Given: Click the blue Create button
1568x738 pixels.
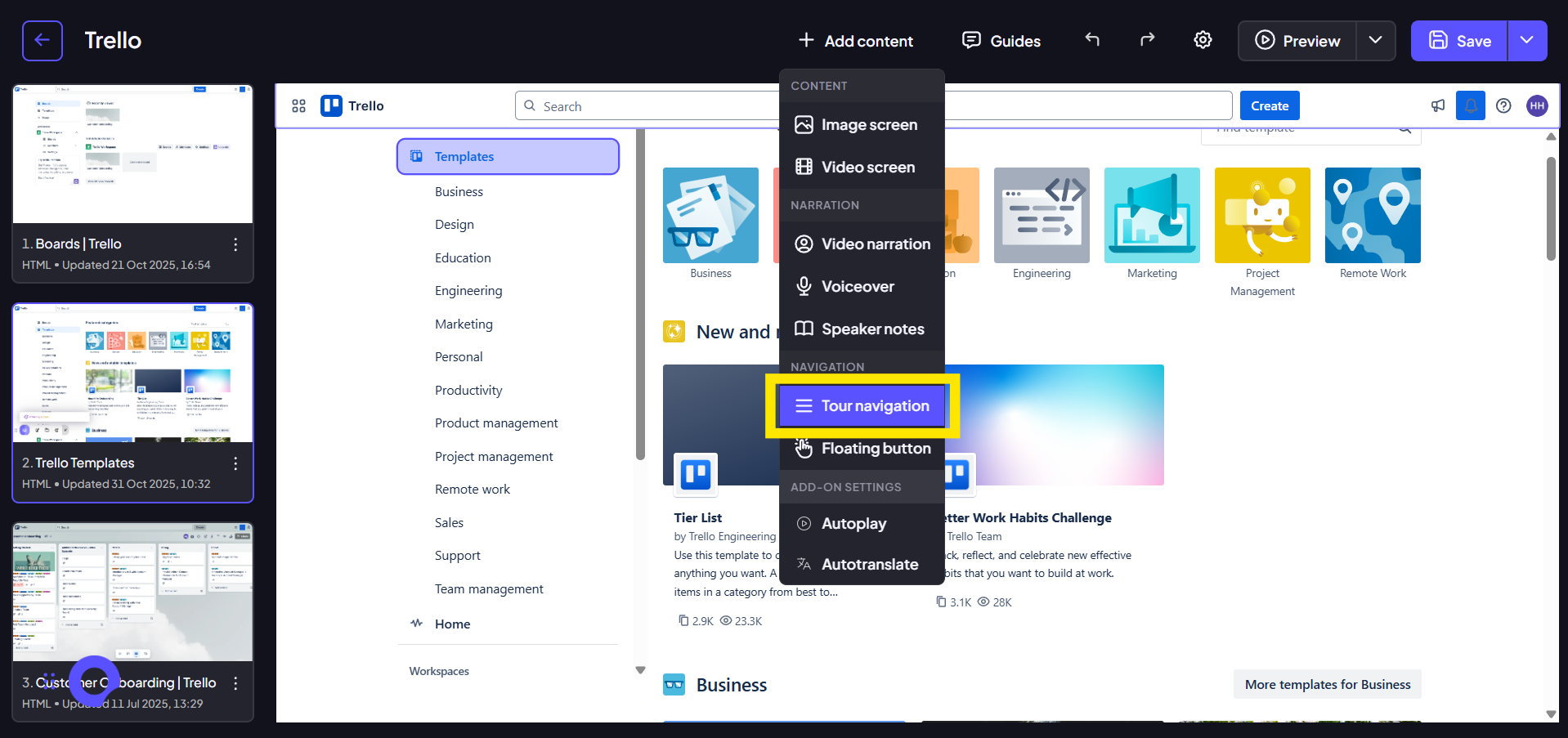Looking at the screenshot, I should (x=1270, y=106).
